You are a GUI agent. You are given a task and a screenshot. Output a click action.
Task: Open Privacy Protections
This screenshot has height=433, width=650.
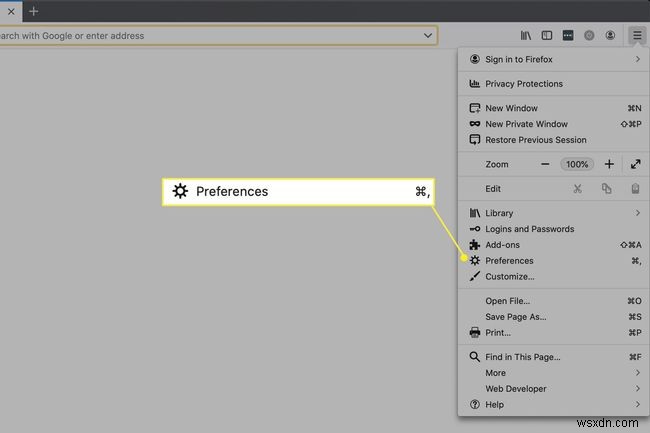(x=554, y=84)
